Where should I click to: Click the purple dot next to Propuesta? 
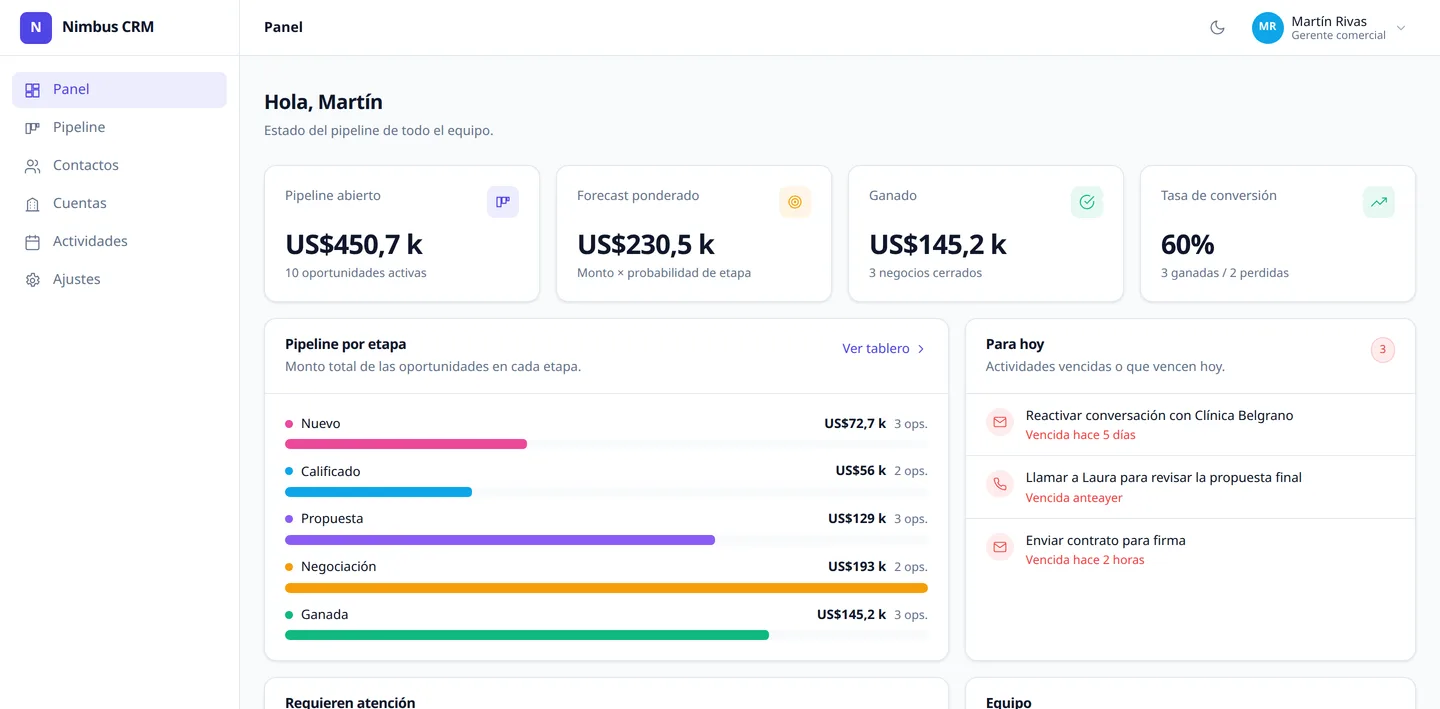[x=289, y=519]
